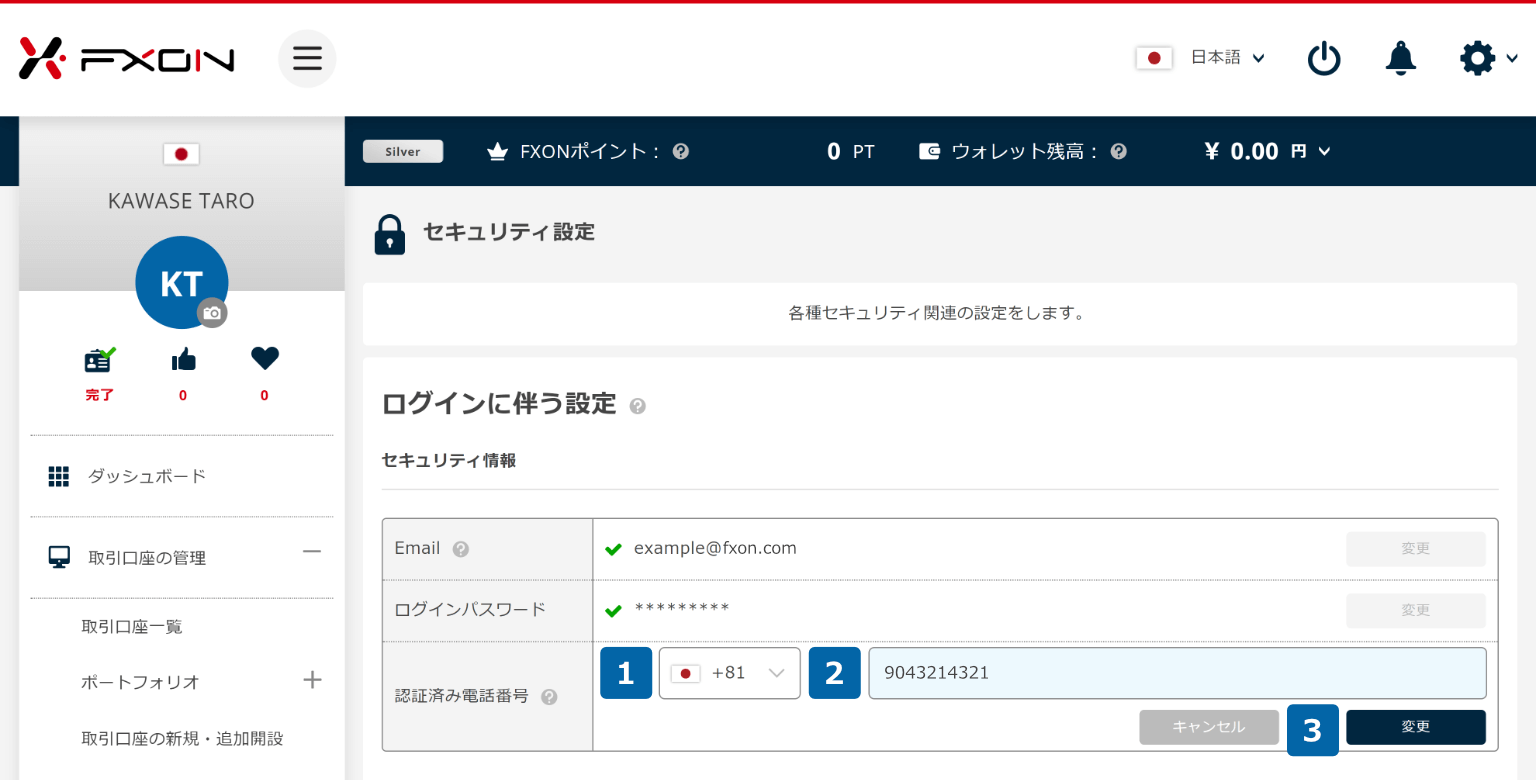Open ダッシュボード in sidebar
This screenshot has height=780, width=1536.
(x=146, y=476)
